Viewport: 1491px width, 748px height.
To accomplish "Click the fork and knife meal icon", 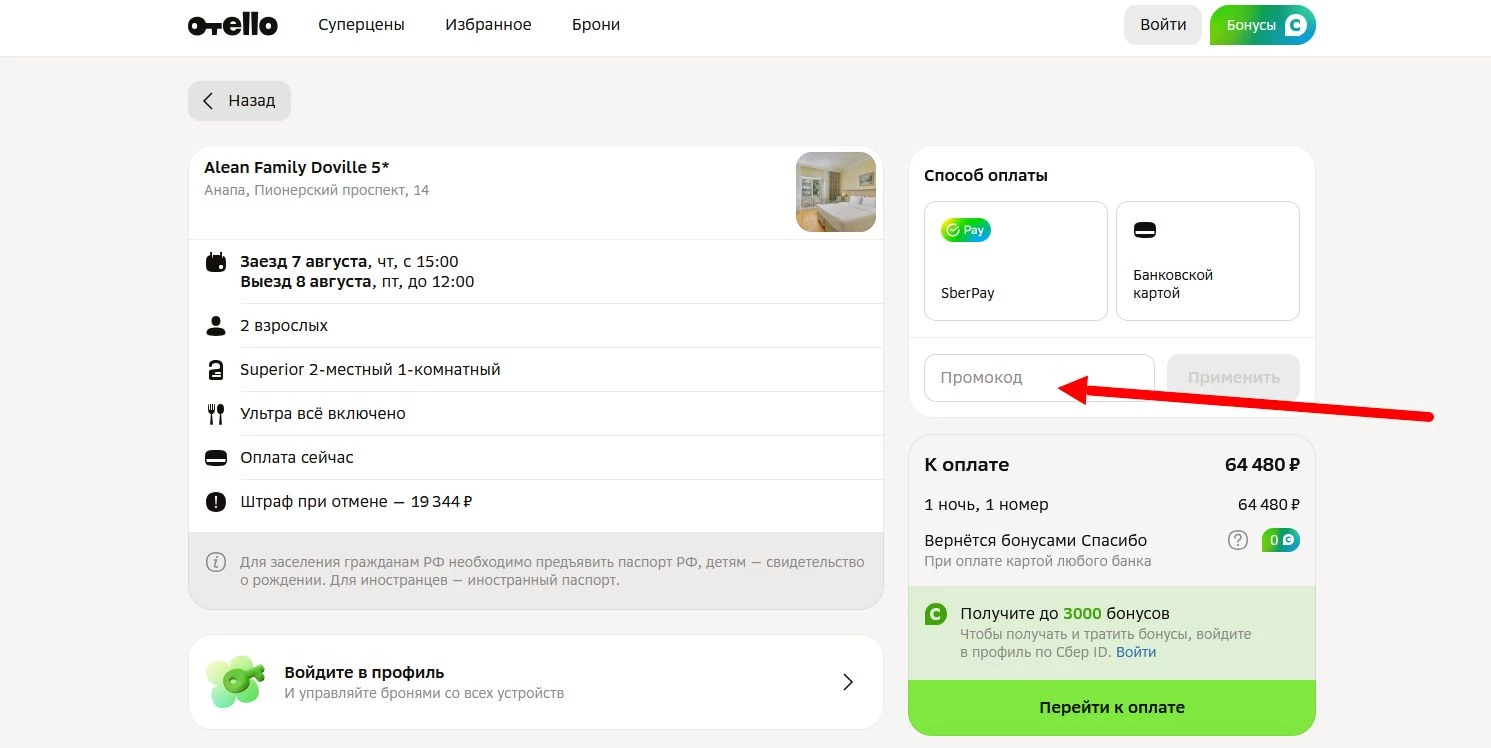I will pos(215,414).
